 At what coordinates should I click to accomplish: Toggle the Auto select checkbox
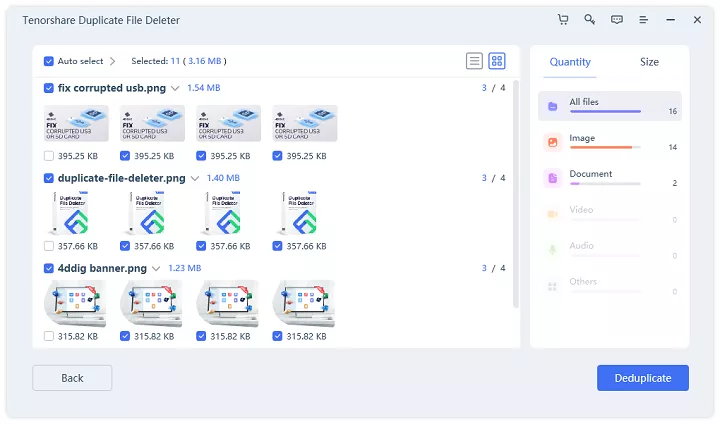point(49,61)
